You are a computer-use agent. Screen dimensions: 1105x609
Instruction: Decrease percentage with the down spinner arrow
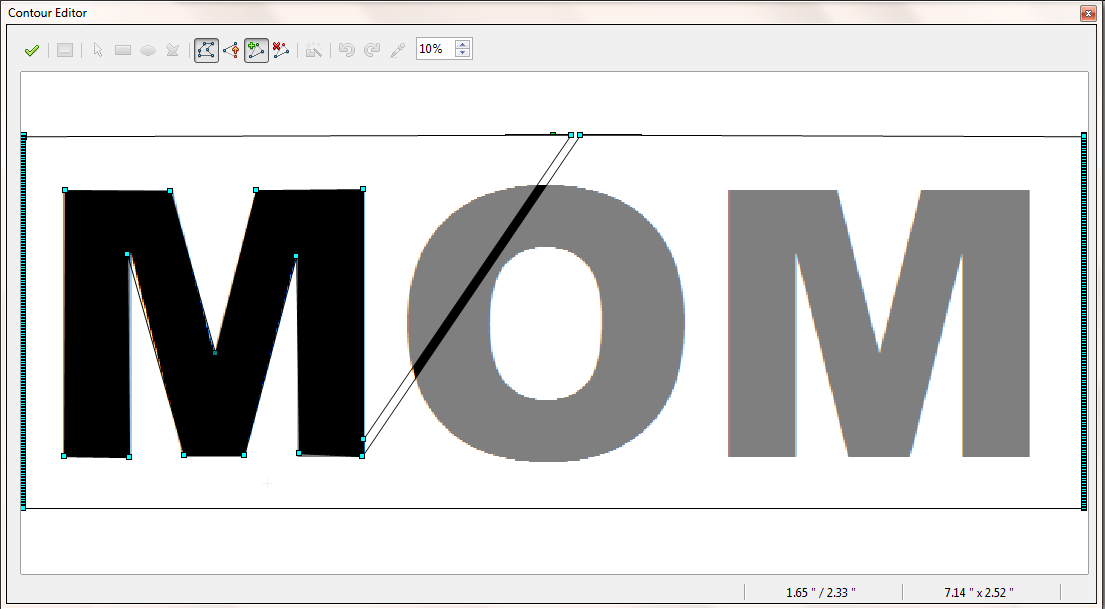tap(463, 54)
